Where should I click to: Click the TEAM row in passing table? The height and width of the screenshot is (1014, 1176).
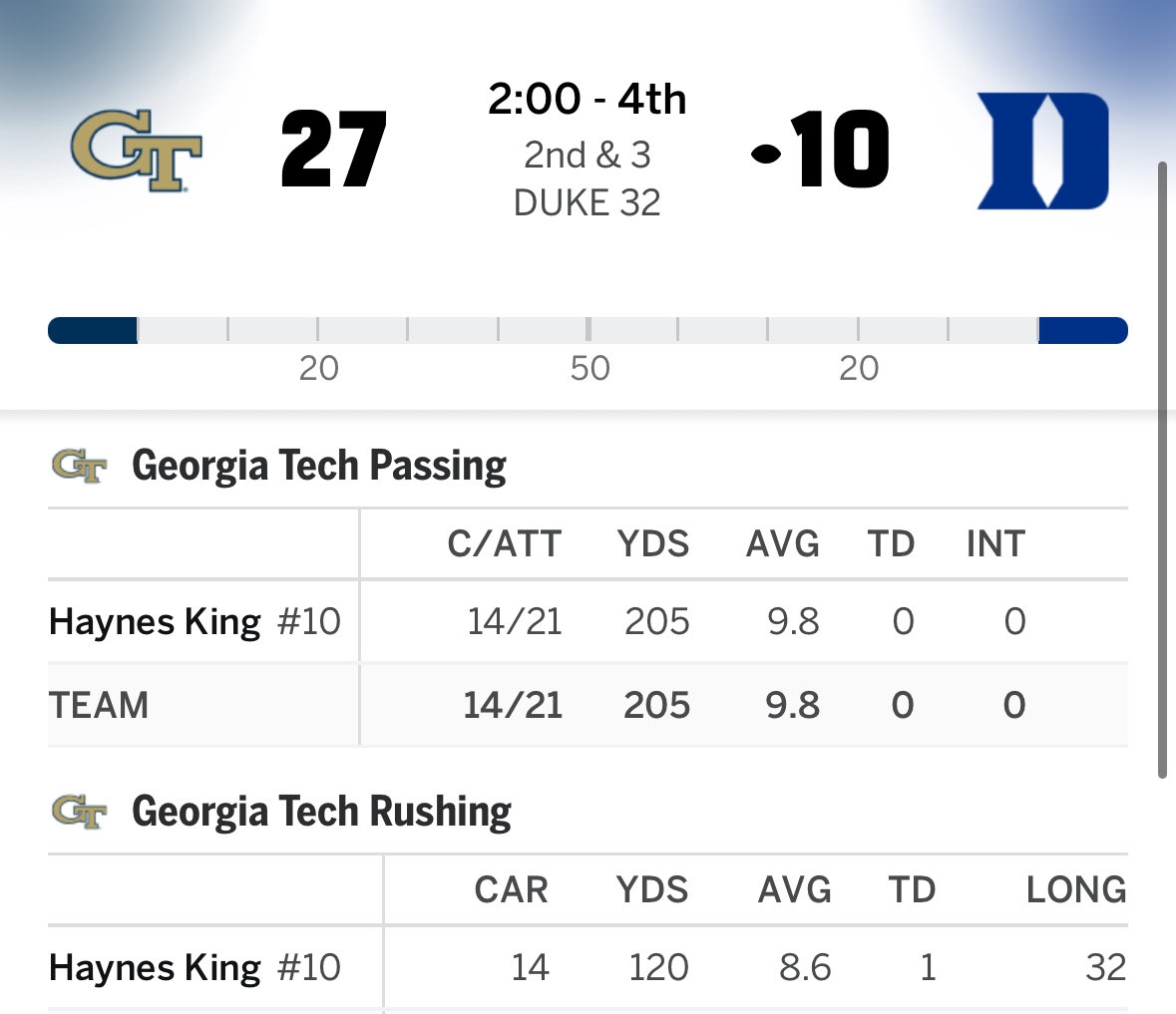point(99,706)
